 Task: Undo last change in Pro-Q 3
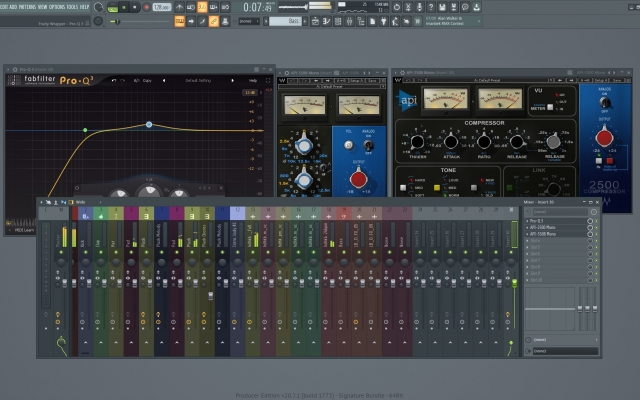coord(114,80)
